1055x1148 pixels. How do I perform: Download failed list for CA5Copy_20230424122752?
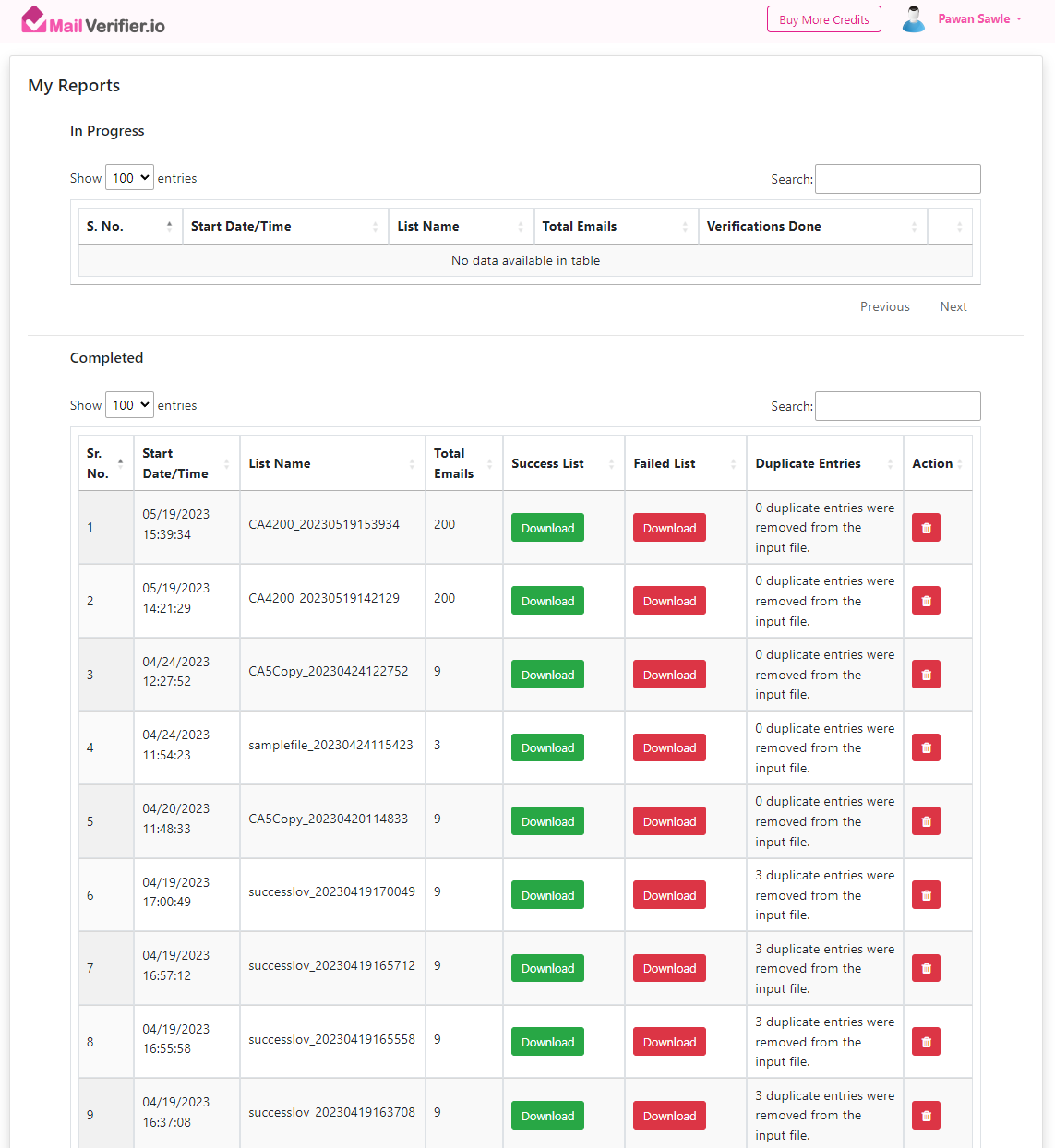669,675
